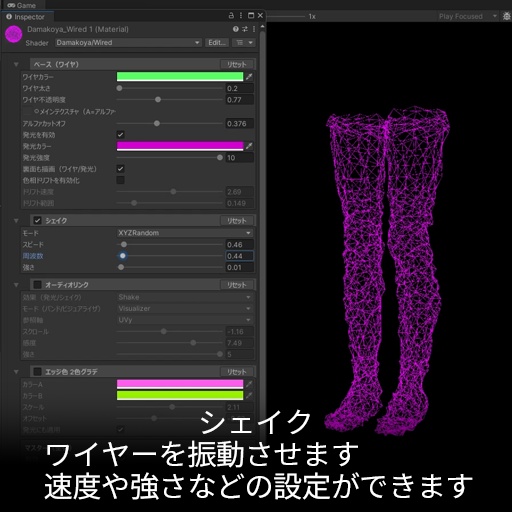The image size is (512, 512).
Task: Open the magenta 発光カラー color swatch
Action: coord(180,146)
